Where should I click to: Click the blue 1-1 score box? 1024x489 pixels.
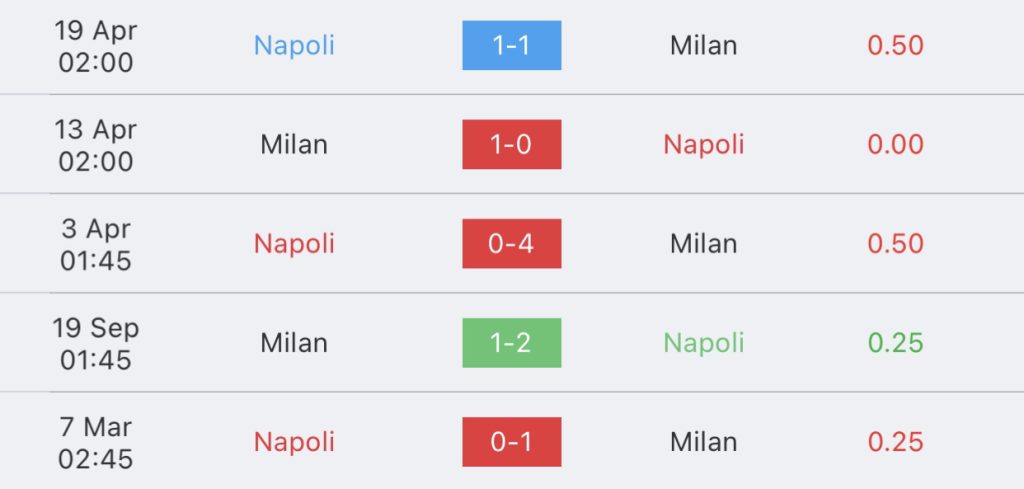click(x=511, y=46)
